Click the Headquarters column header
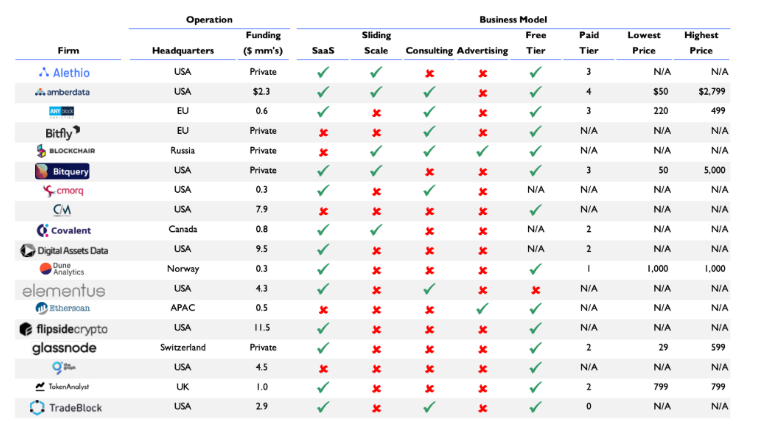 (183, 51)
